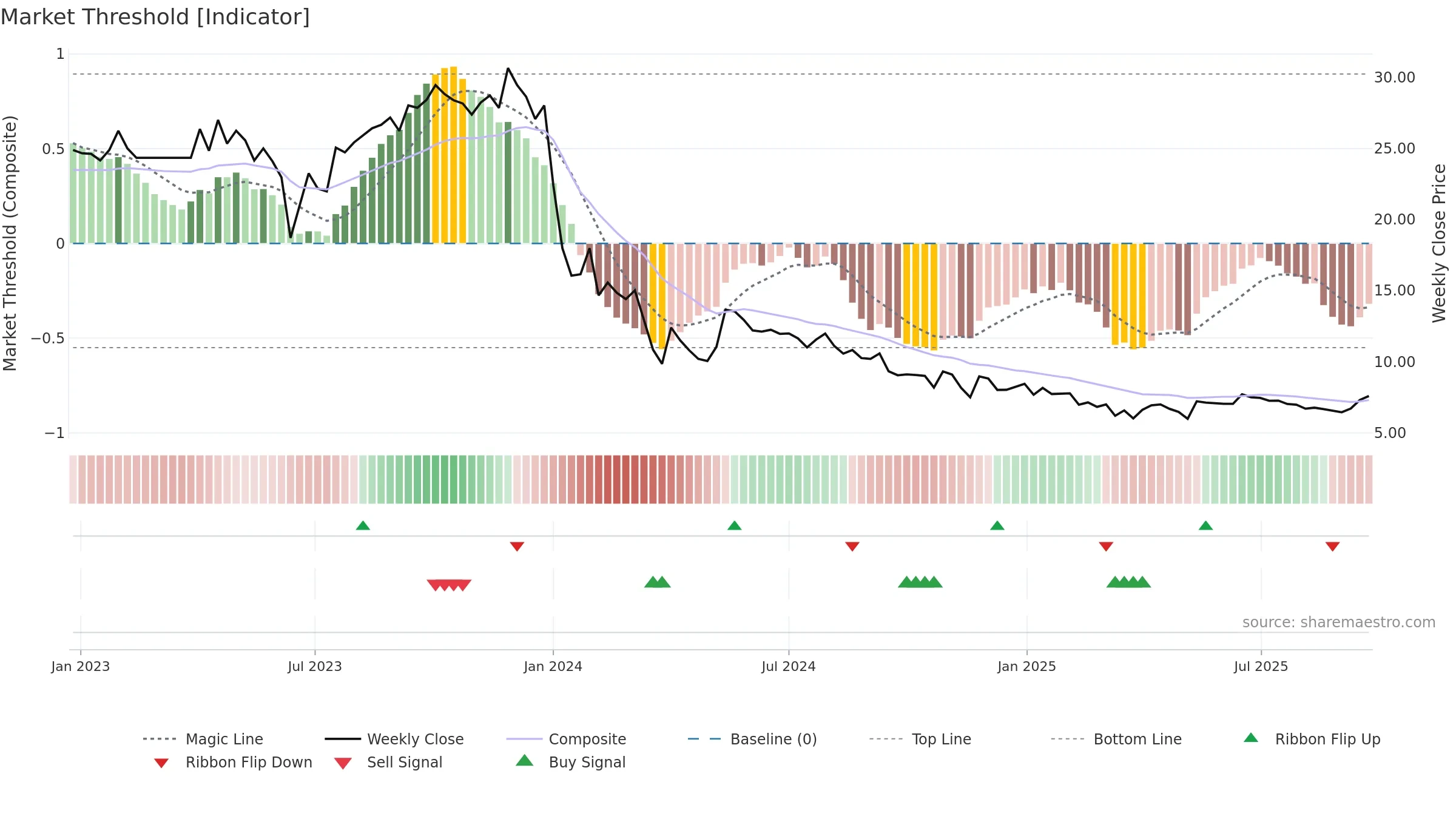Toggle the Magic Line legend entry
Viewport: 1456px width, 819px height.
(x=203, y=739)
